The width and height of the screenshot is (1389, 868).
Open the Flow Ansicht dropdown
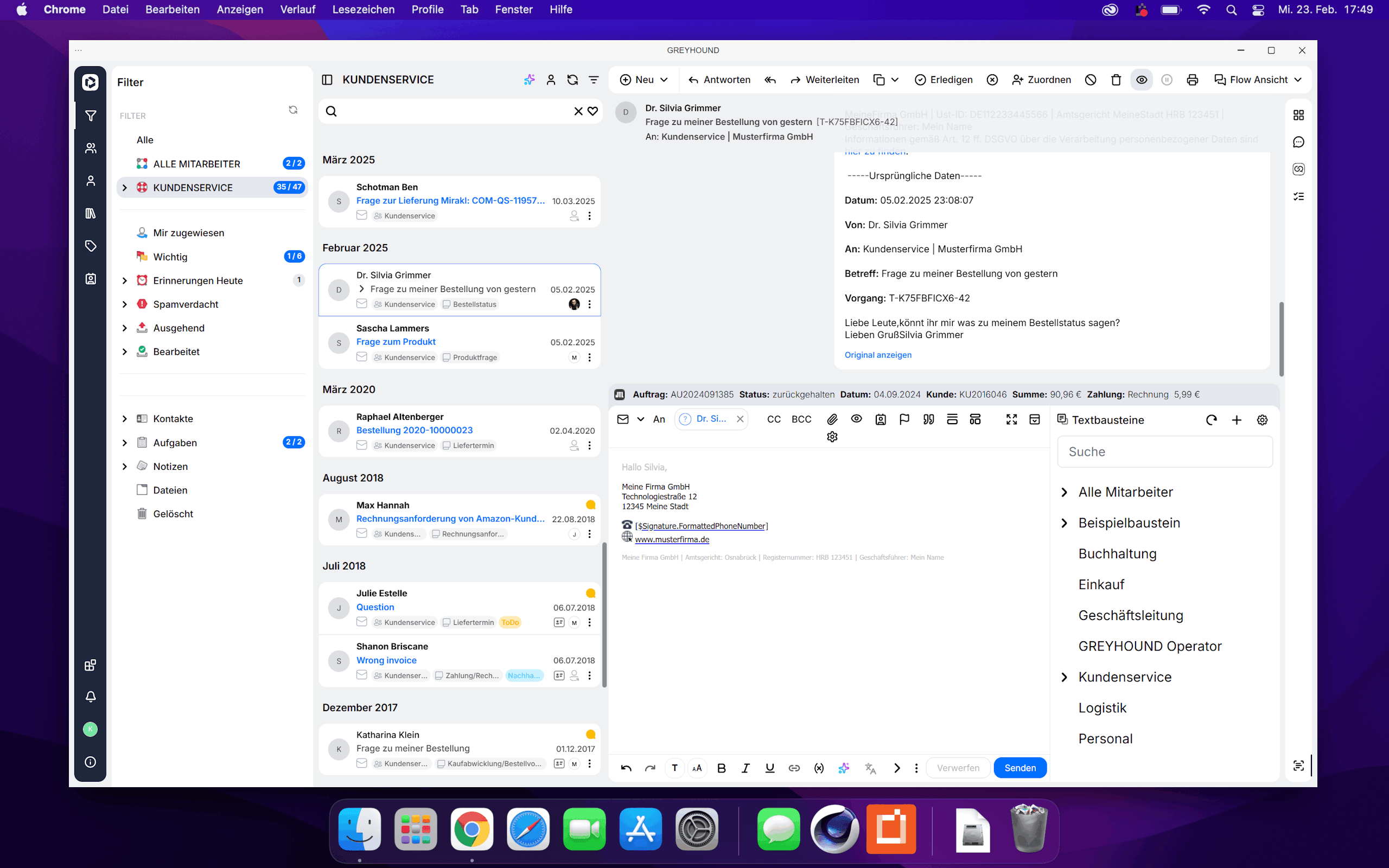1258,80
